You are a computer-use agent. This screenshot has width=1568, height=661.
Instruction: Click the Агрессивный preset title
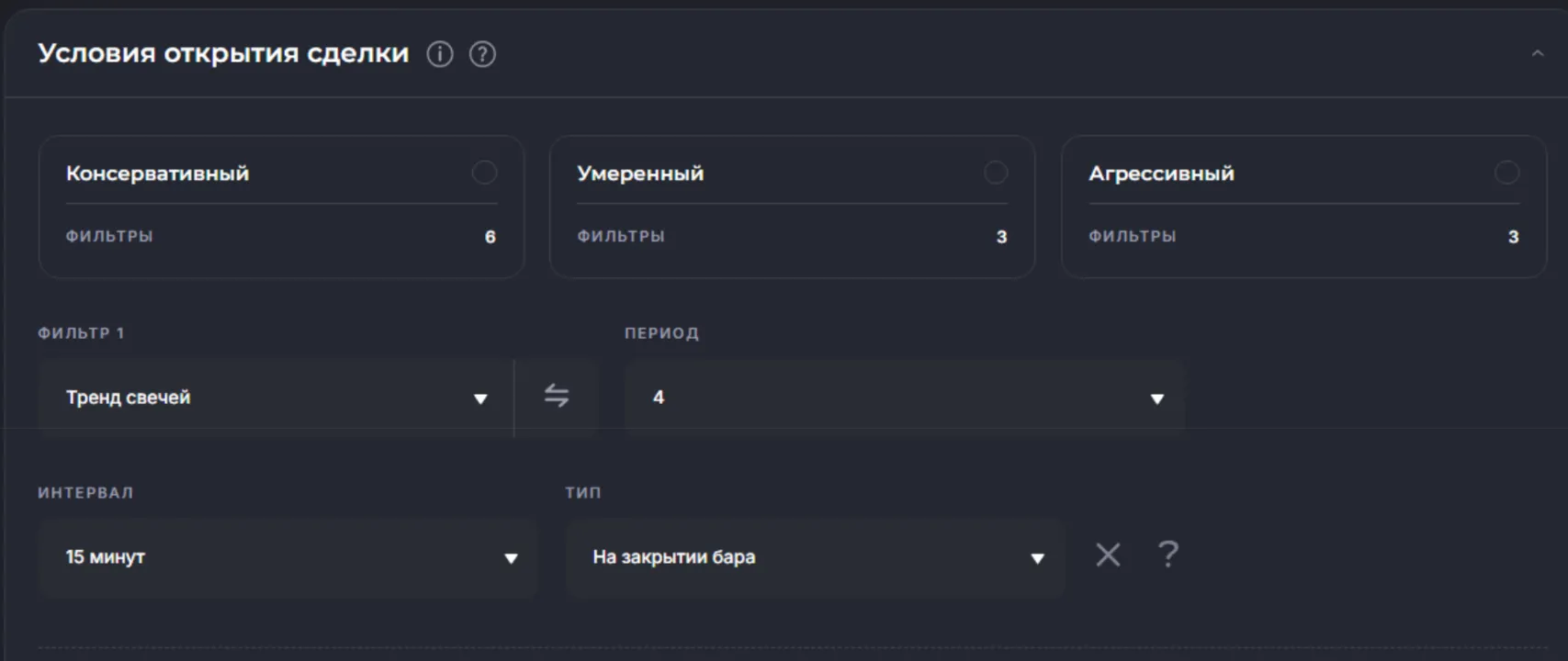point(1161,174)
